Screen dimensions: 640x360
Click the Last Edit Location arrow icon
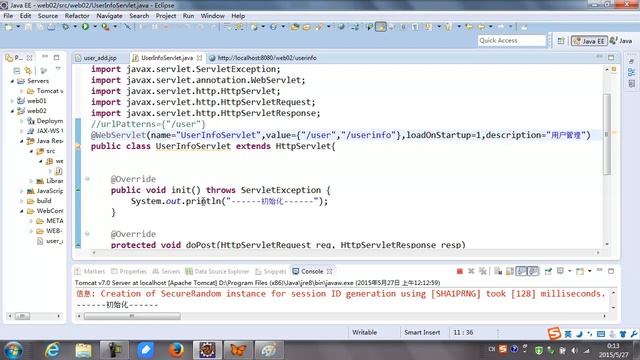pos(469,27)
